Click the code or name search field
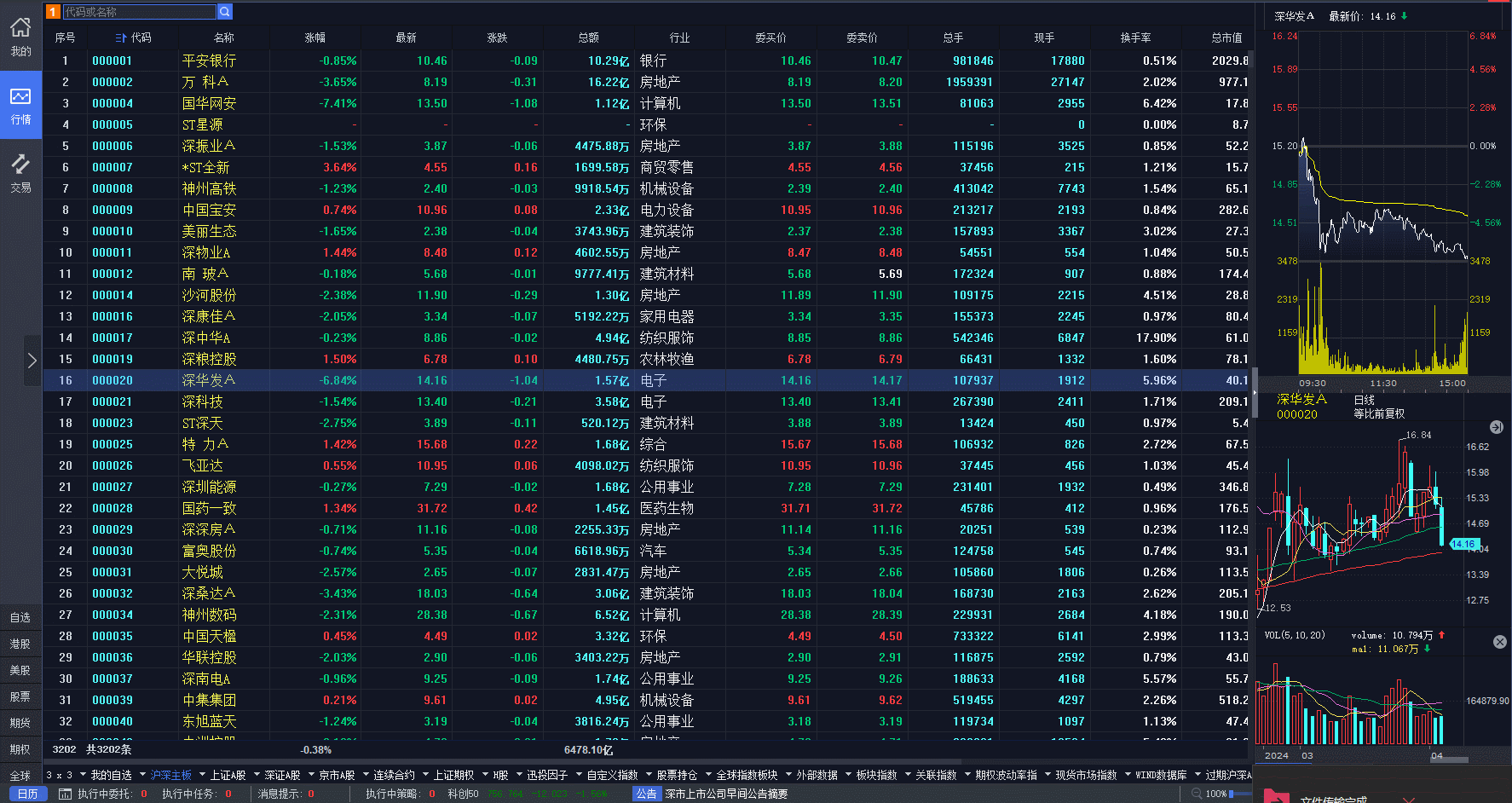Image resolution: width=1512 pixels, height=803 pixels. click(x=139, y=12)
